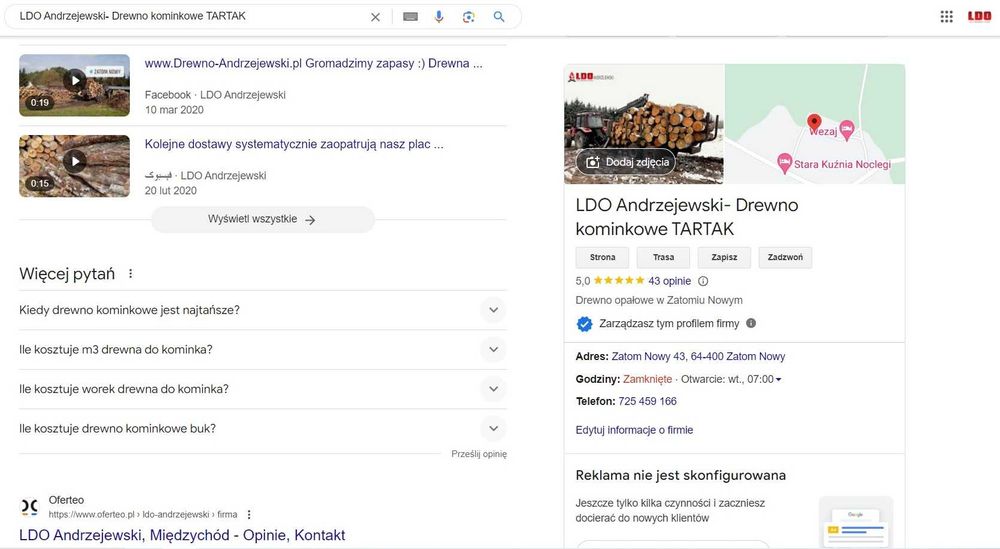Click the 'Trasa' directions button
The image size is (1000, 549).
coord(663,257)
